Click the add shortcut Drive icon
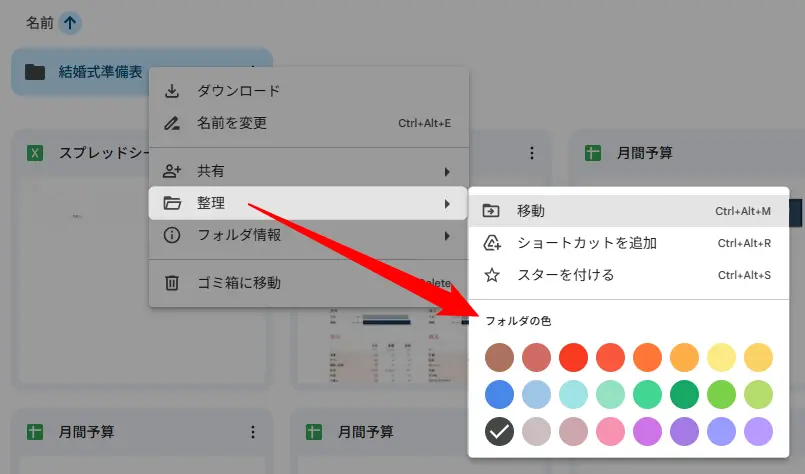 pos(491,243)
